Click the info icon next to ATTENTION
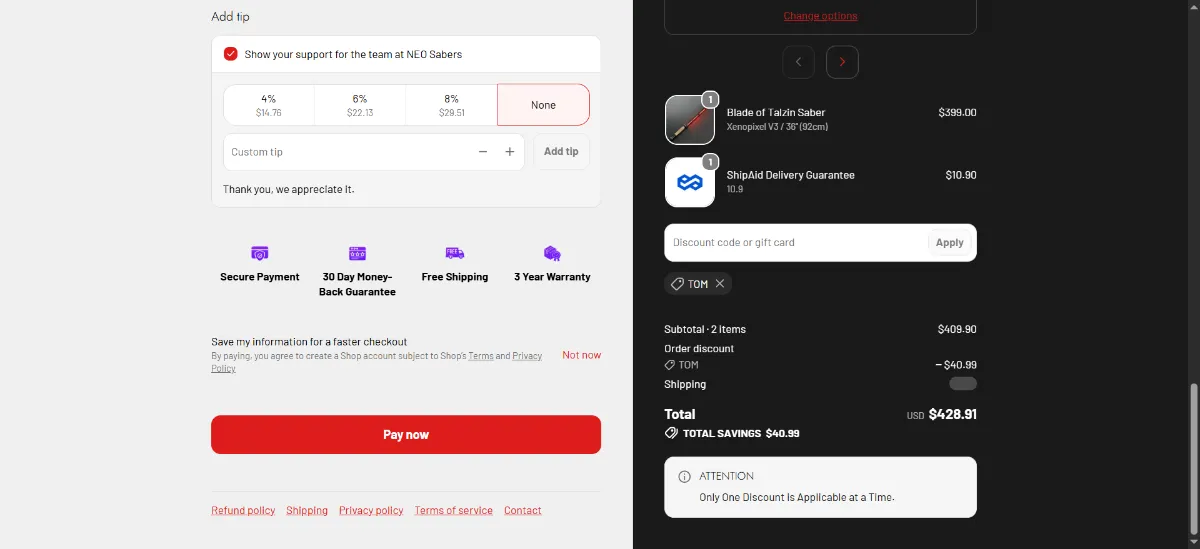The height and width of the screenshot is (549, 1200). 685,477
